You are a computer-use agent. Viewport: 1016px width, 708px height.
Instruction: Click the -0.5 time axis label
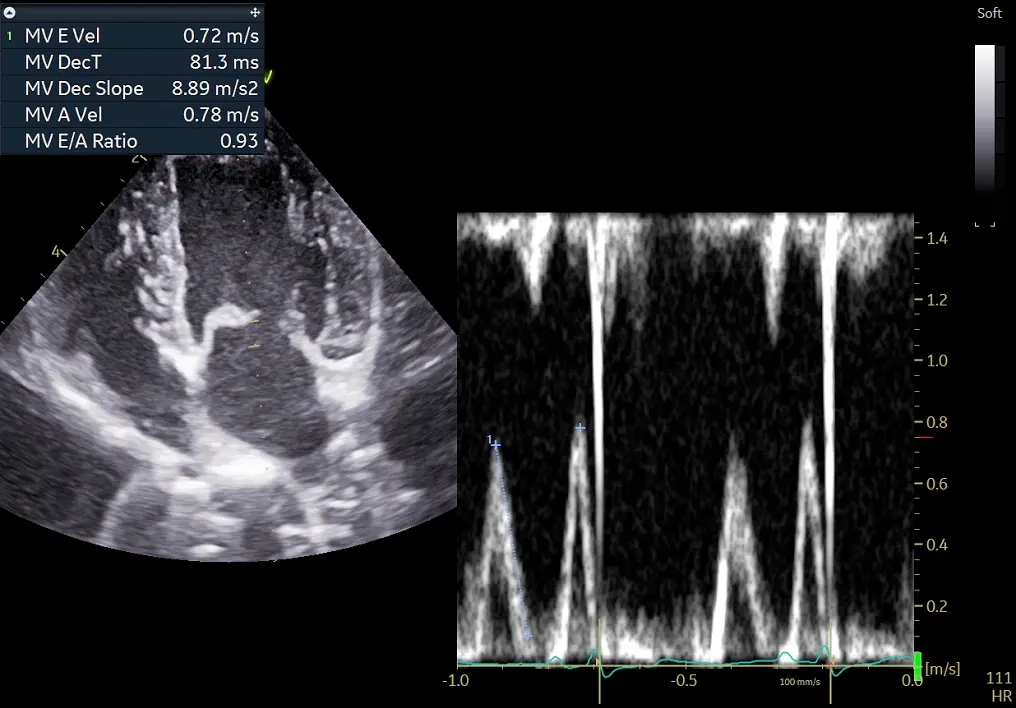click(x=683, y=680)
